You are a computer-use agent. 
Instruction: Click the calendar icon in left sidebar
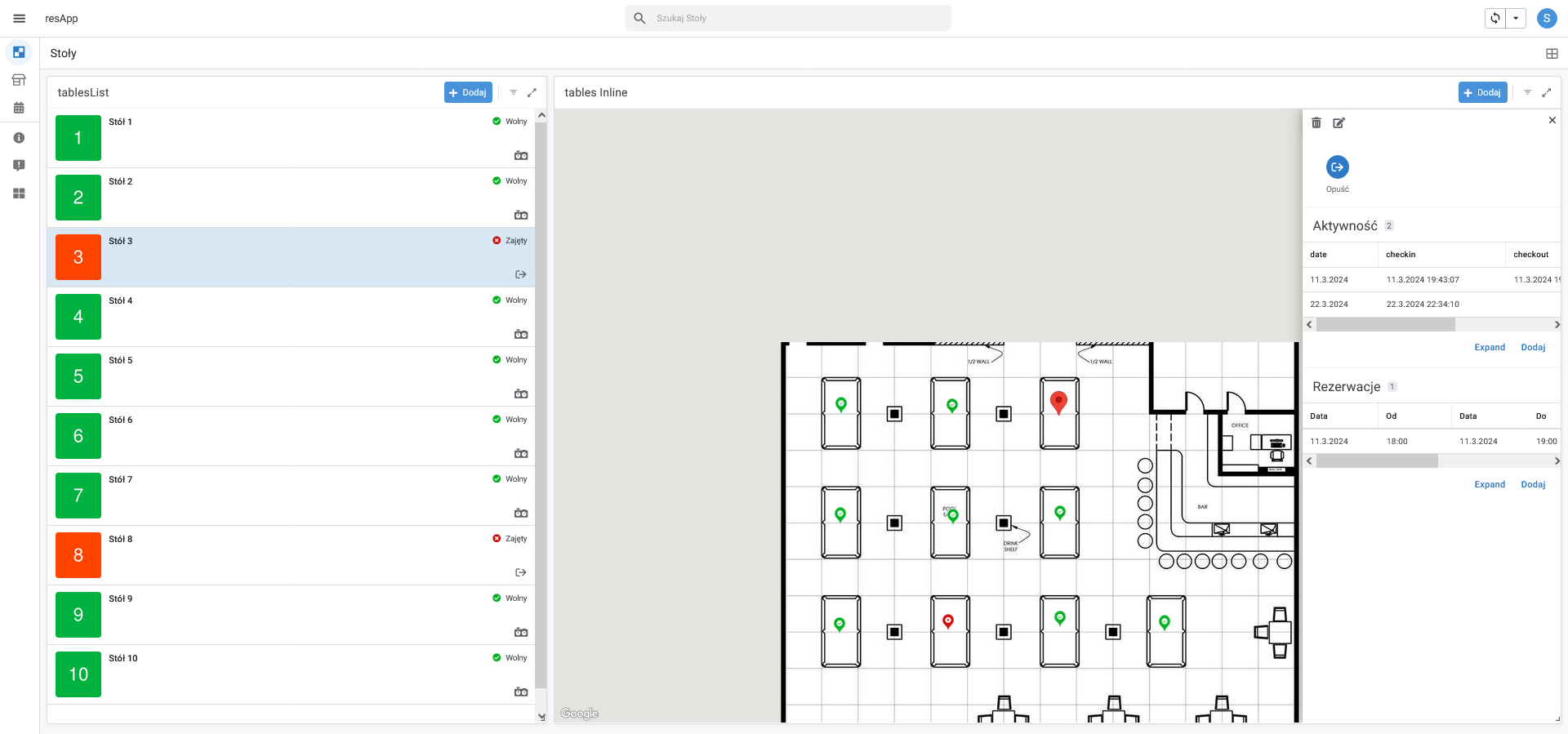pyautogui.click(x=19, y=108)
